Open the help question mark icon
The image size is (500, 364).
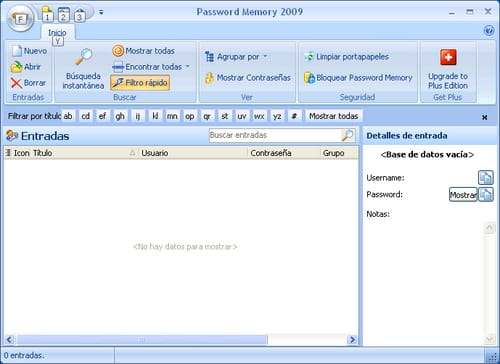coord(489,31)
